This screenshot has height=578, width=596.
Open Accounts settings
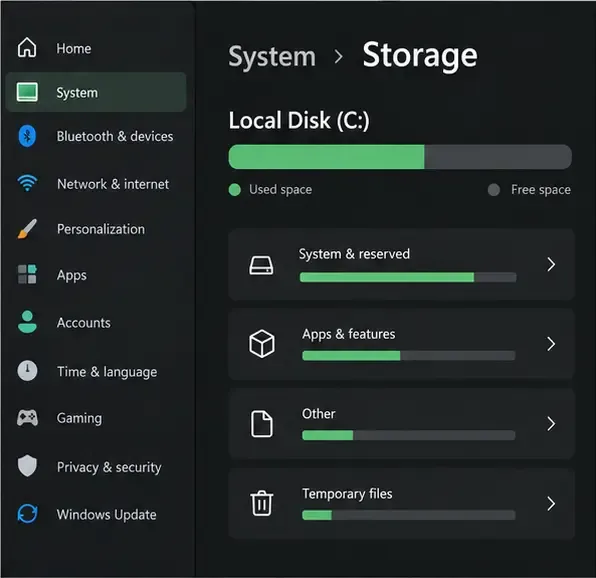pos(96,323)
